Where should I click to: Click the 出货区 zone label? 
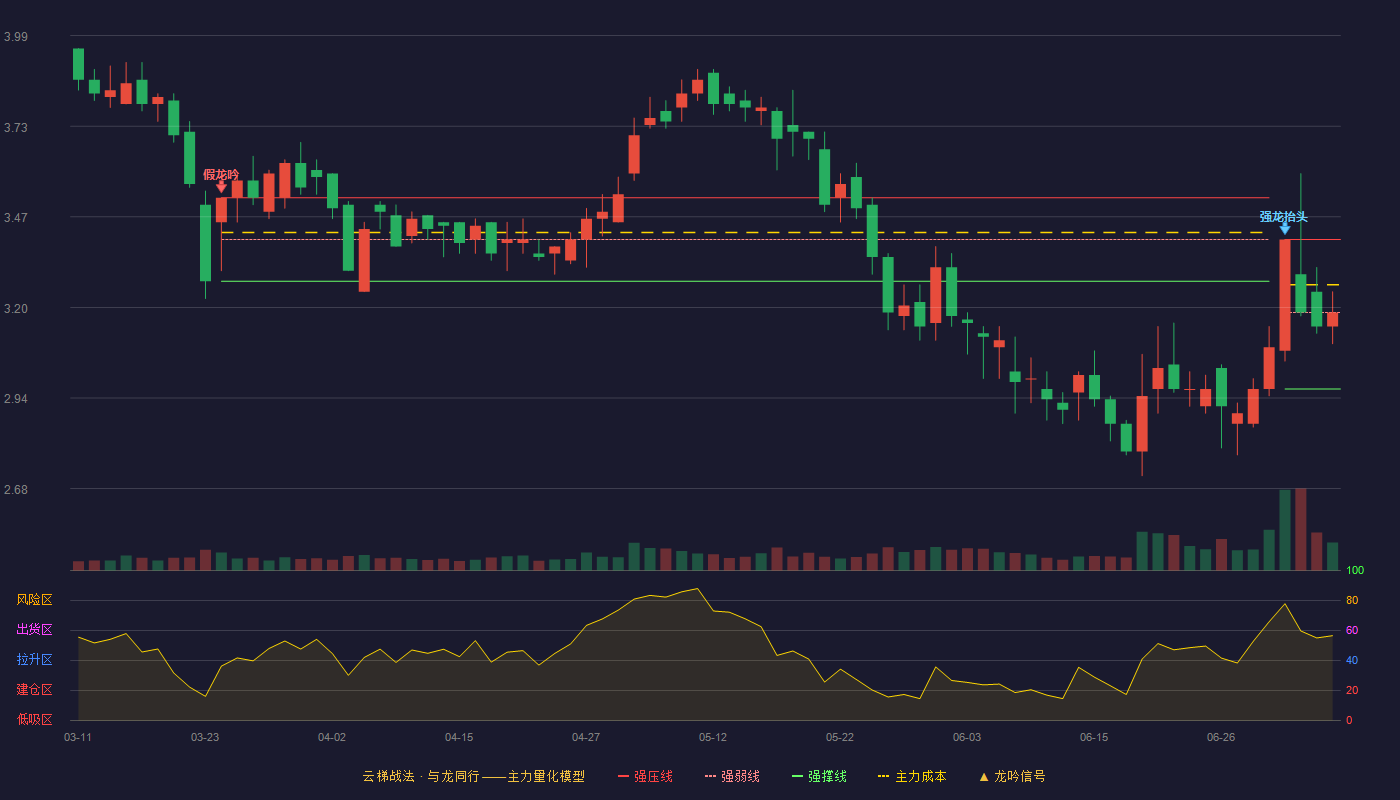(34, 630)
